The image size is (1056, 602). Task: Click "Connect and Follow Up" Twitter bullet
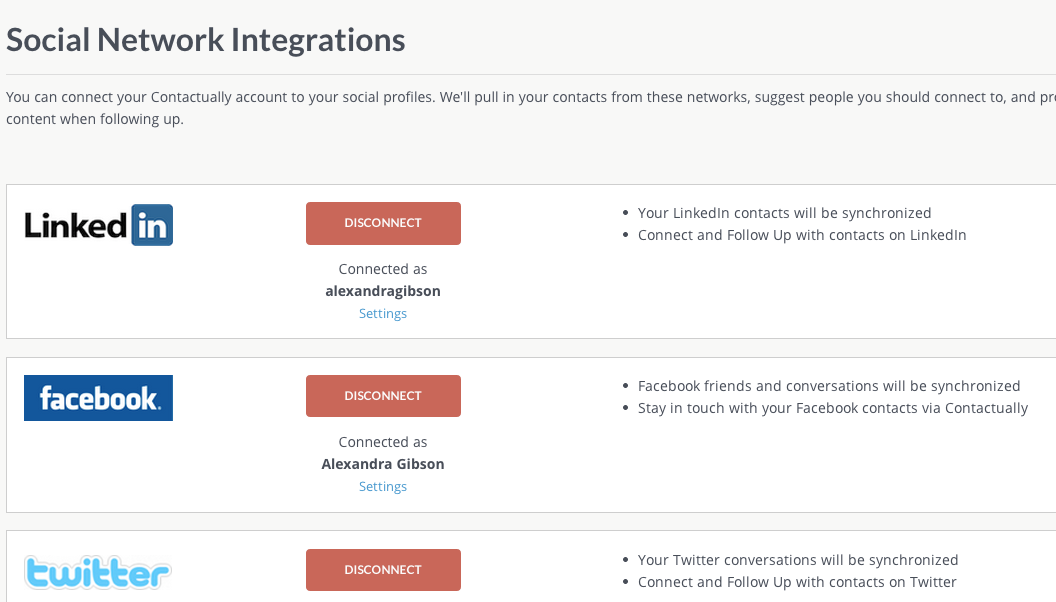click(797, 582)
